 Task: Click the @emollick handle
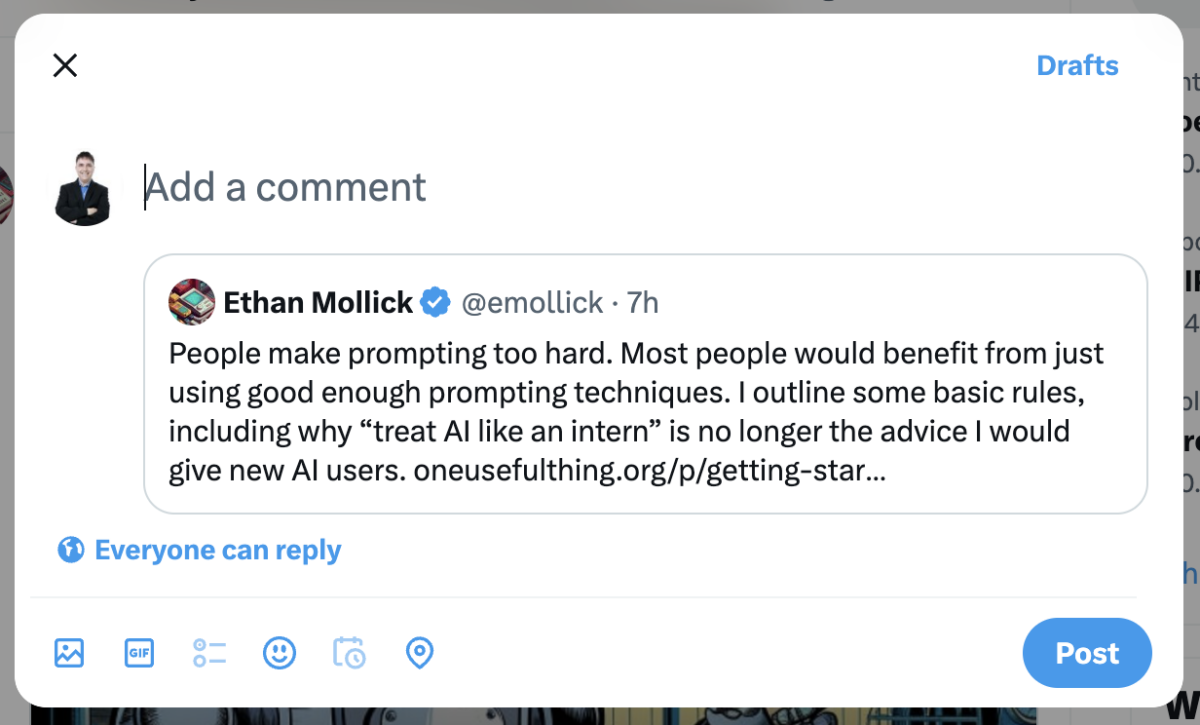pos(532,302)
